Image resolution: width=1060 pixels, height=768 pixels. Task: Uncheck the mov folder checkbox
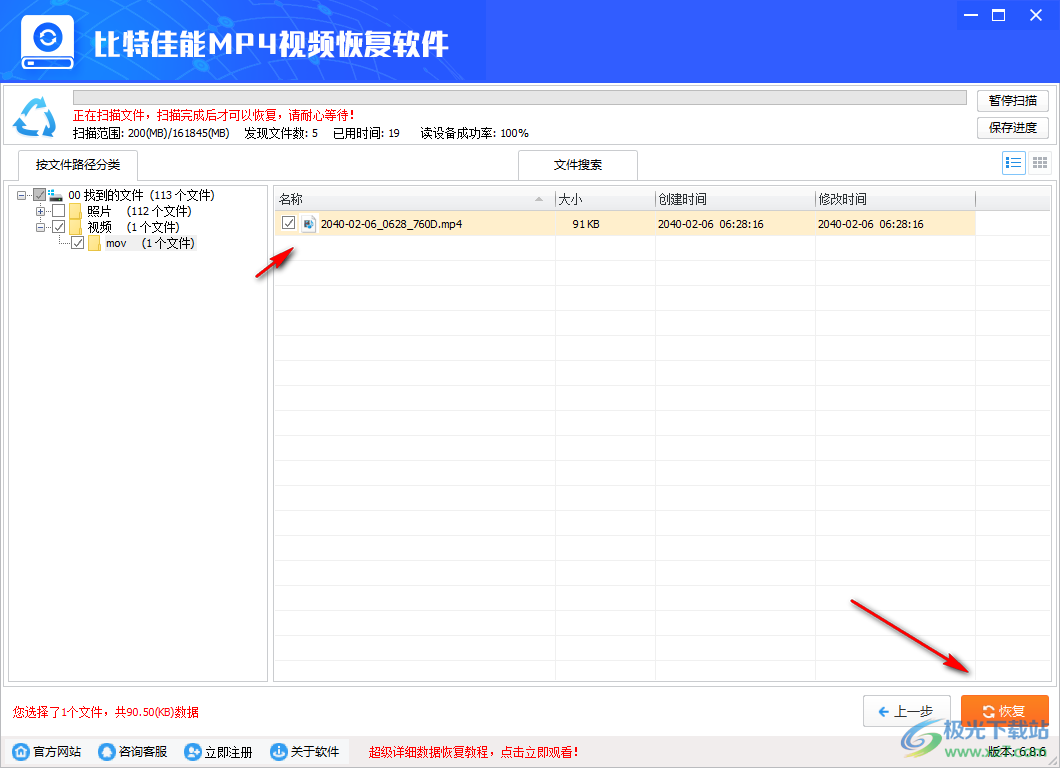click(x=78, y=243)
